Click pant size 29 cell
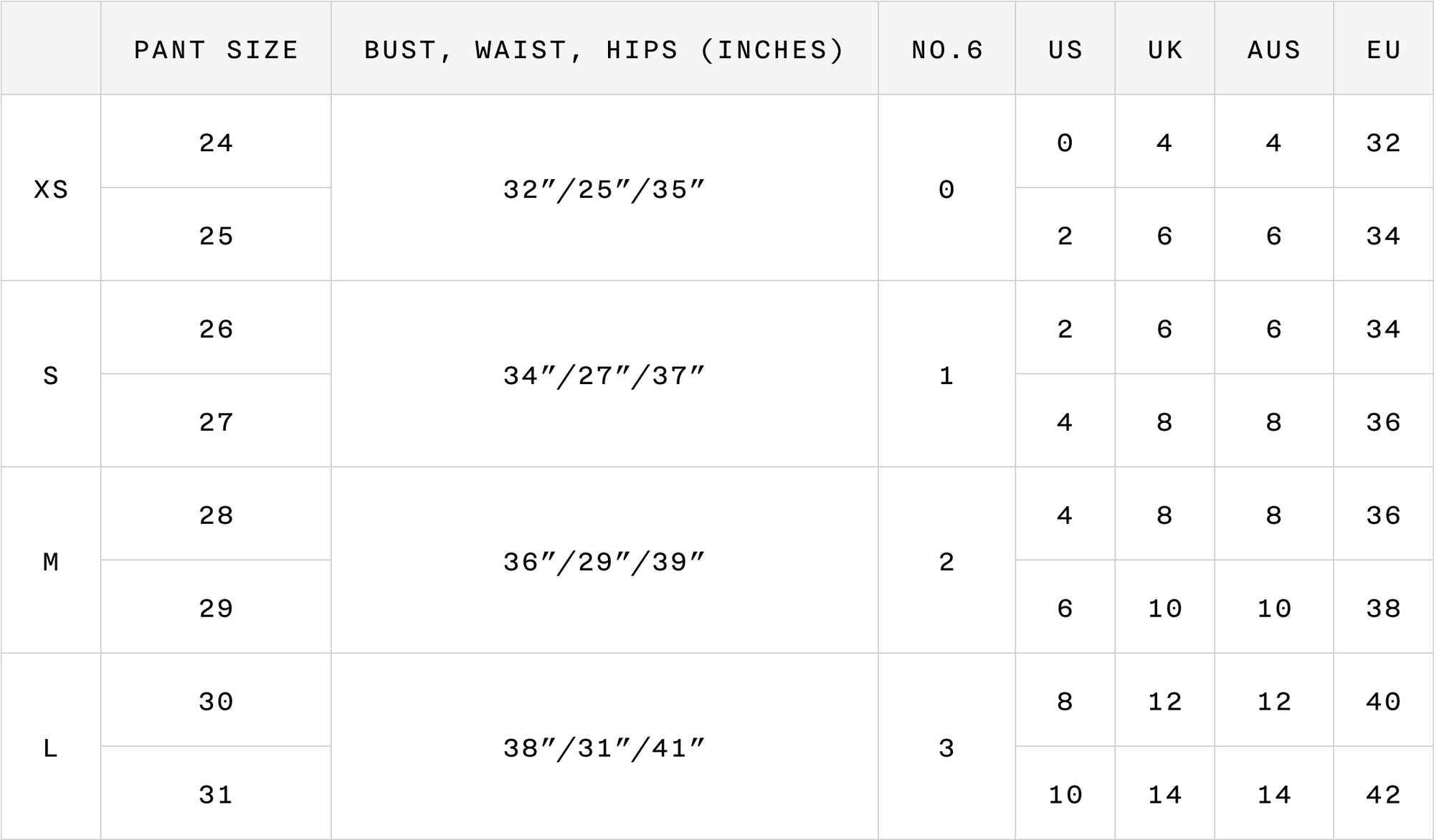This screenshot has height=840, width=1434. pyautogui.click(x=216, y=608)
